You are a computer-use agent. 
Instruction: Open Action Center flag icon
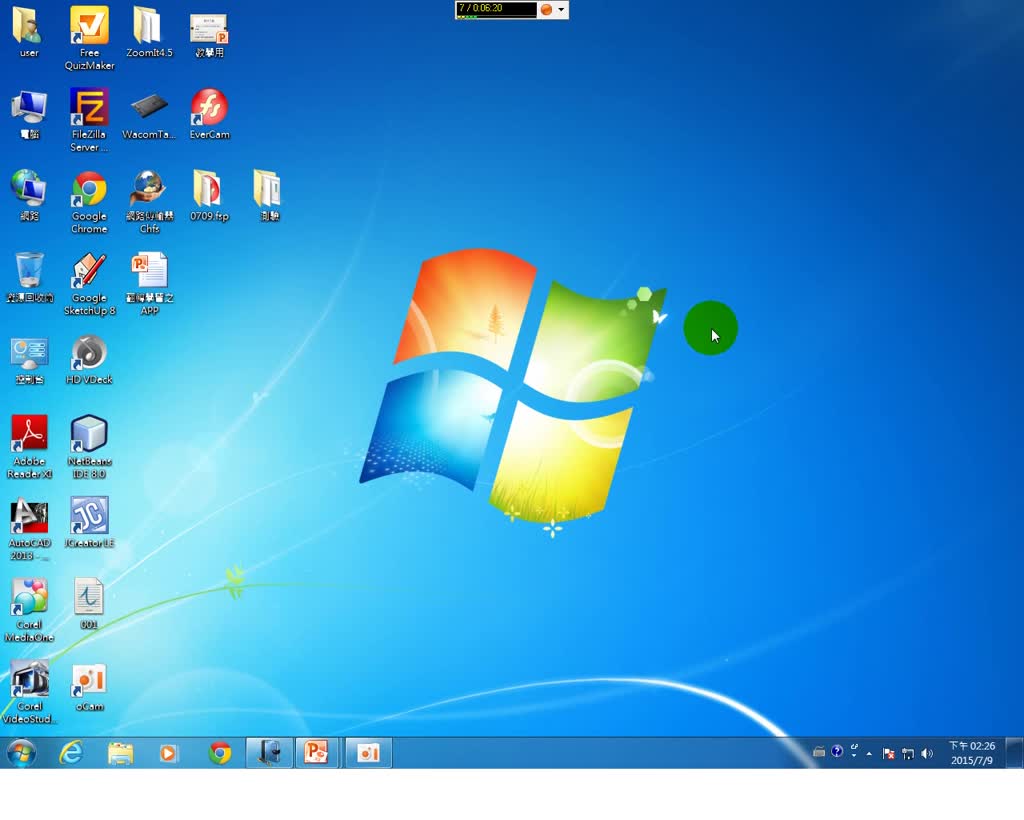pyautogui.click(x=888, y=754)
